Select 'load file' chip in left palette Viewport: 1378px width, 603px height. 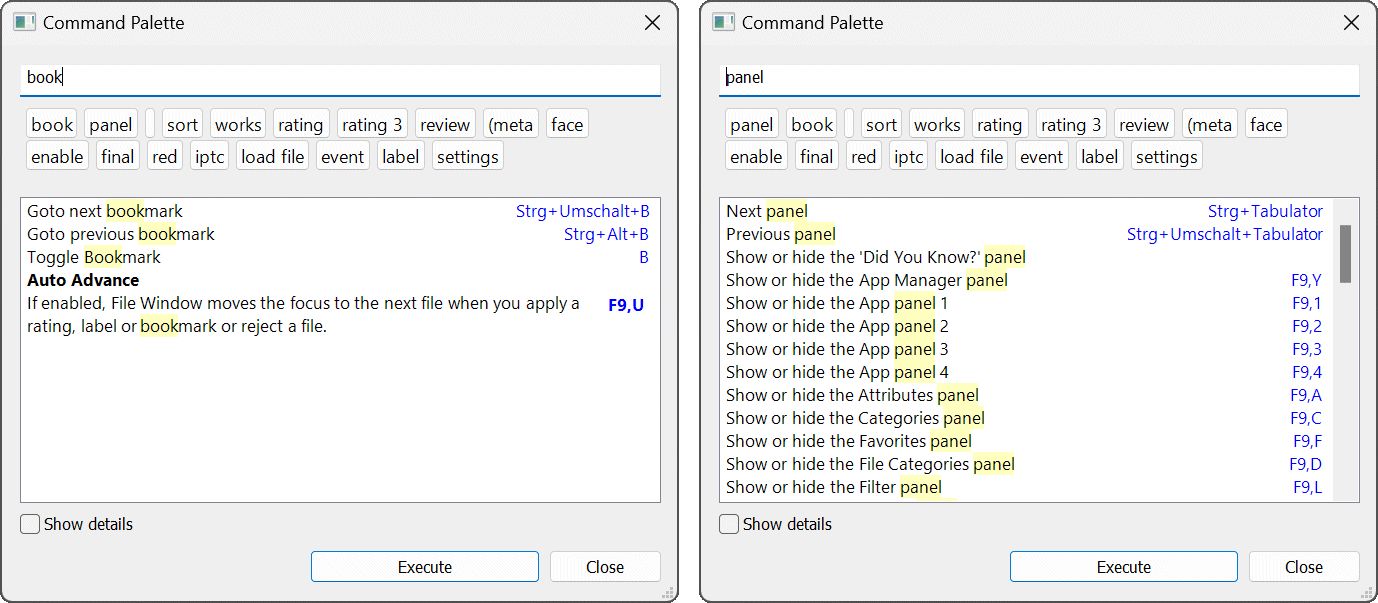[x=272, y=157]
